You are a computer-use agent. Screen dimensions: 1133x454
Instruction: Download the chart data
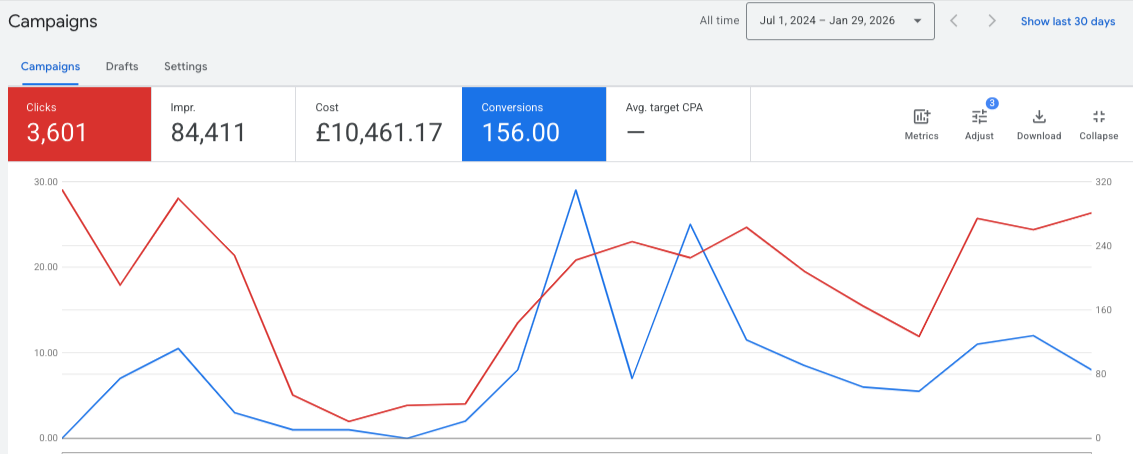tap(1038, 117)
